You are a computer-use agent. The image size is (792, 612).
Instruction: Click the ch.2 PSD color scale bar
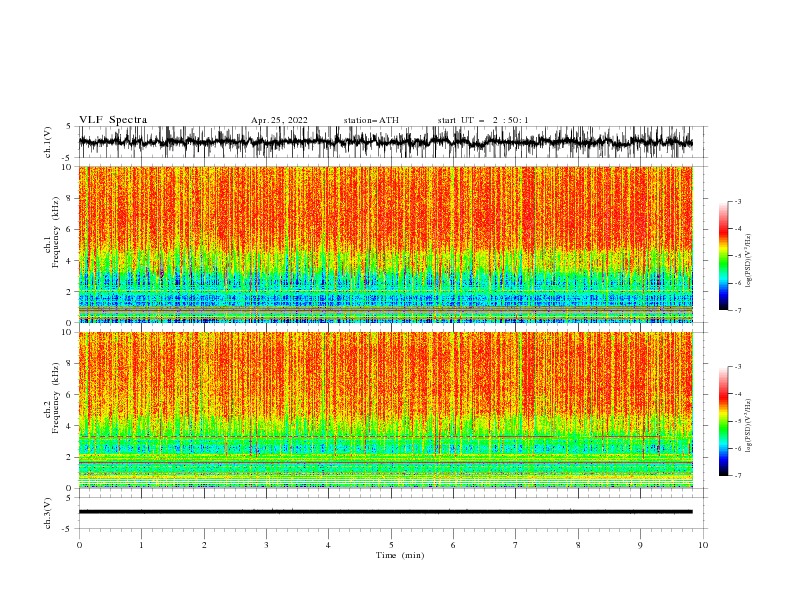(x=723, y=421)
